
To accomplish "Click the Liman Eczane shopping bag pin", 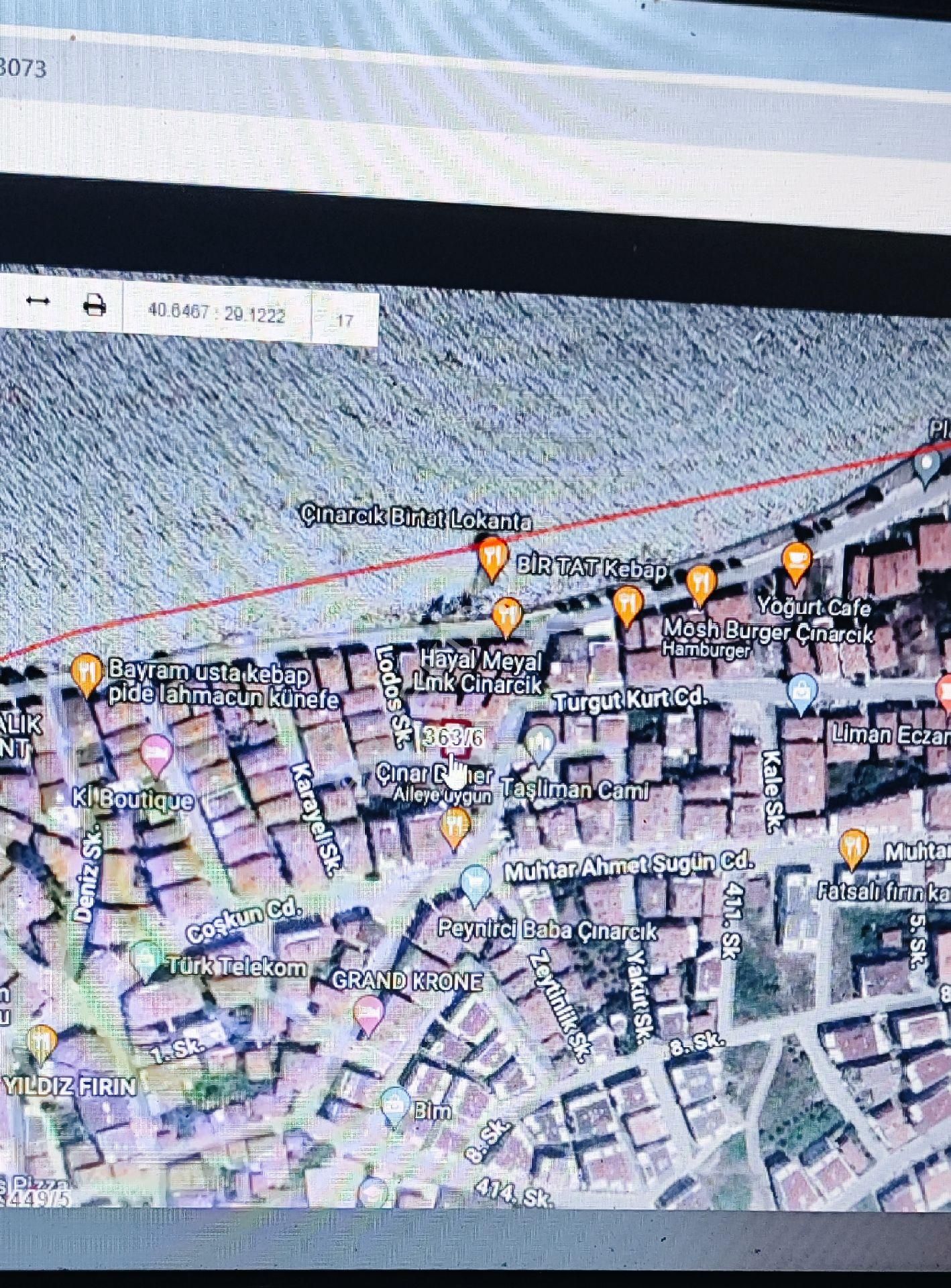I will pyautogui.click(x=802, y=694).
